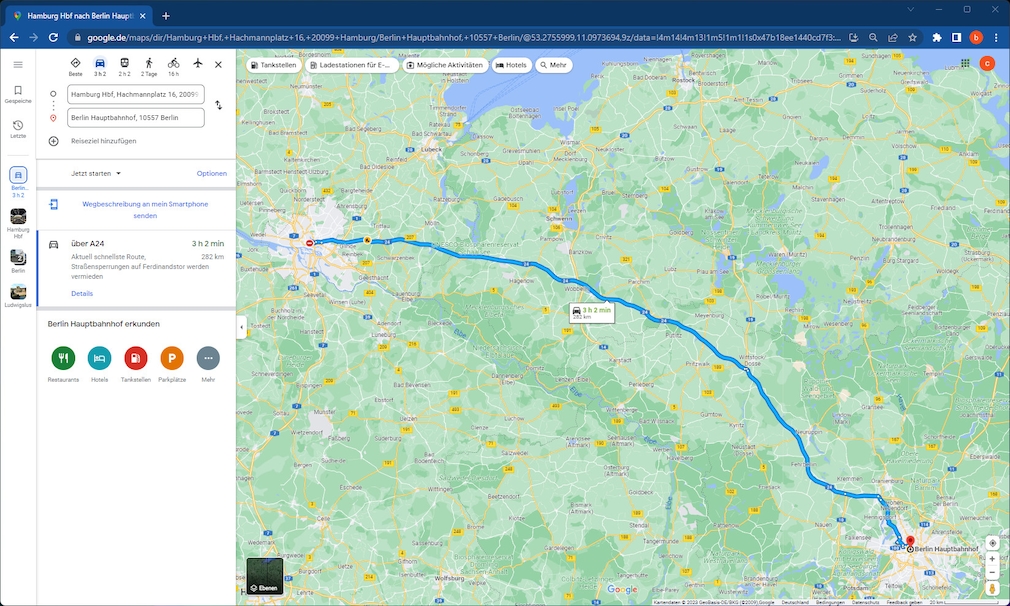Open the Letzte recent items tab
Image resolution: width=1010 pixels, height=606 pixels.
pyautogui.click(x=18, y=129)
